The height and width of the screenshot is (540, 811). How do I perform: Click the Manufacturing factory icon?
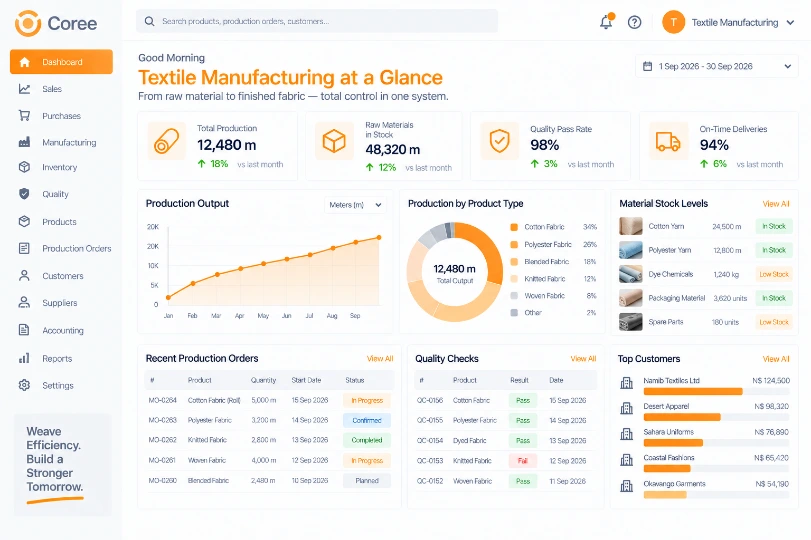click(x=24, y=142)
